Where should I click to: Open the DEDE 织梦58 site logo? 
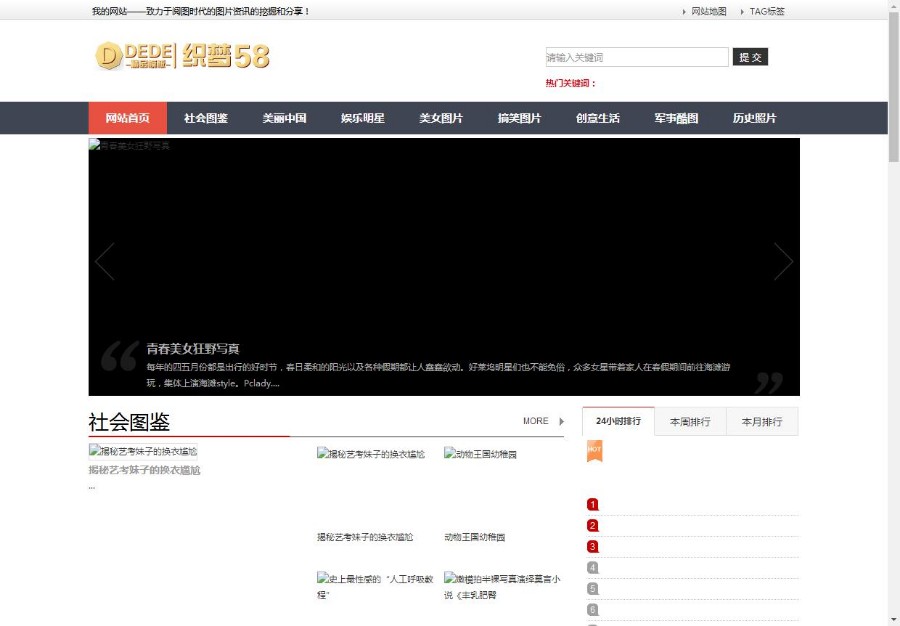click(182, 56)
